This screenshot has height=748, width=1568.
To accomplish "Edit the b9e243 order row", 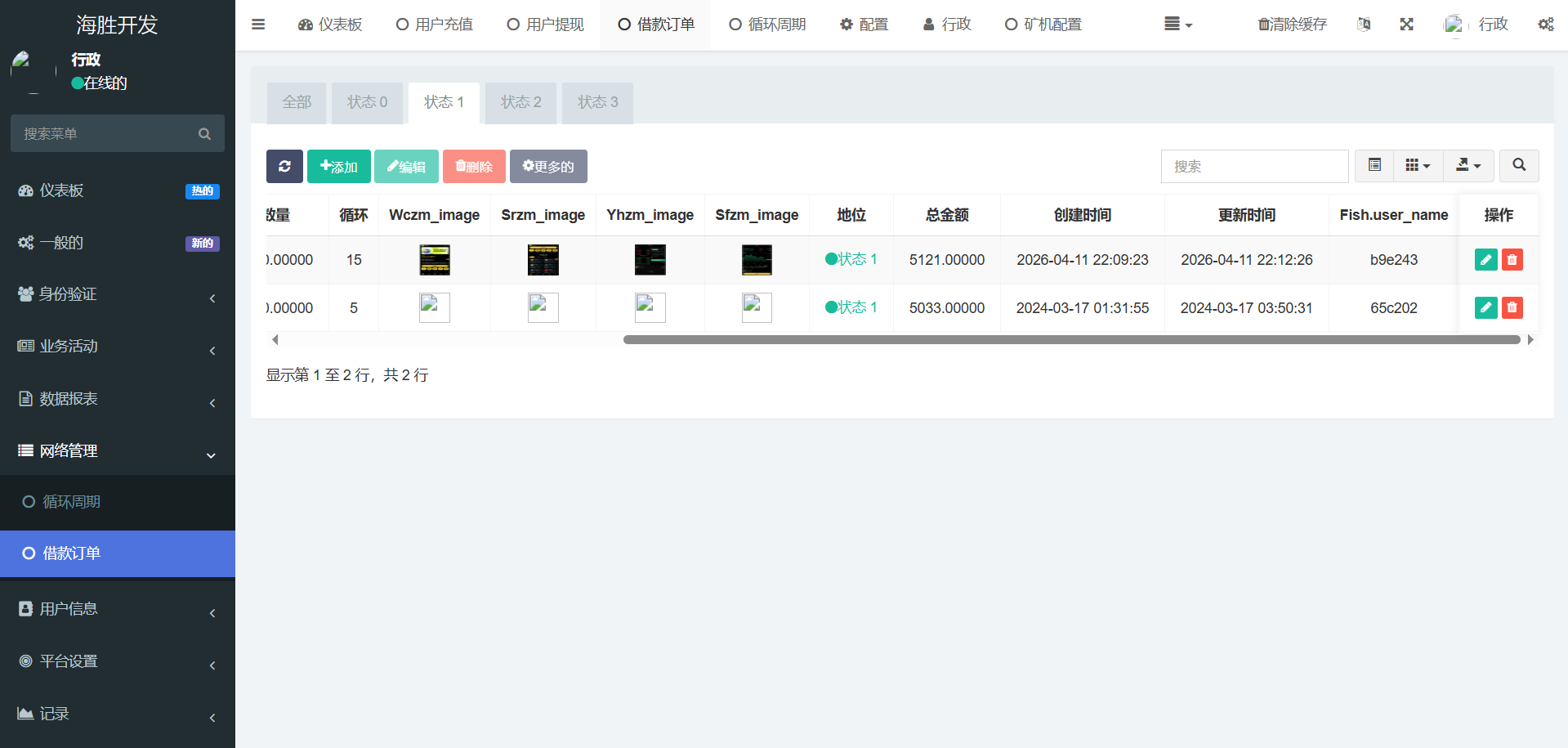I will (1485, 260).
